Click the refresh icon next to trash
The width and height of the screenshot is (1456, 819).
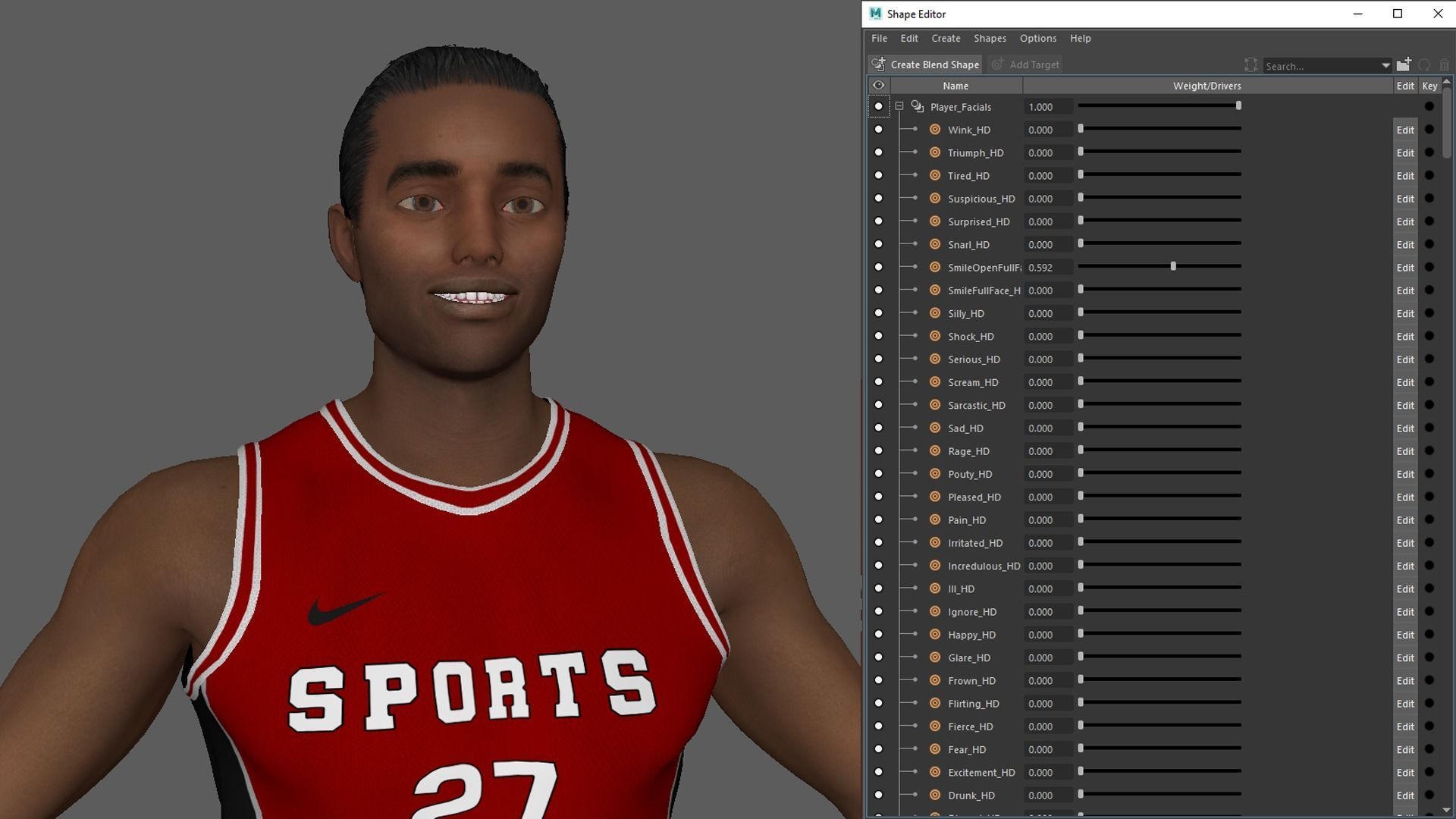pos(1424,65)
